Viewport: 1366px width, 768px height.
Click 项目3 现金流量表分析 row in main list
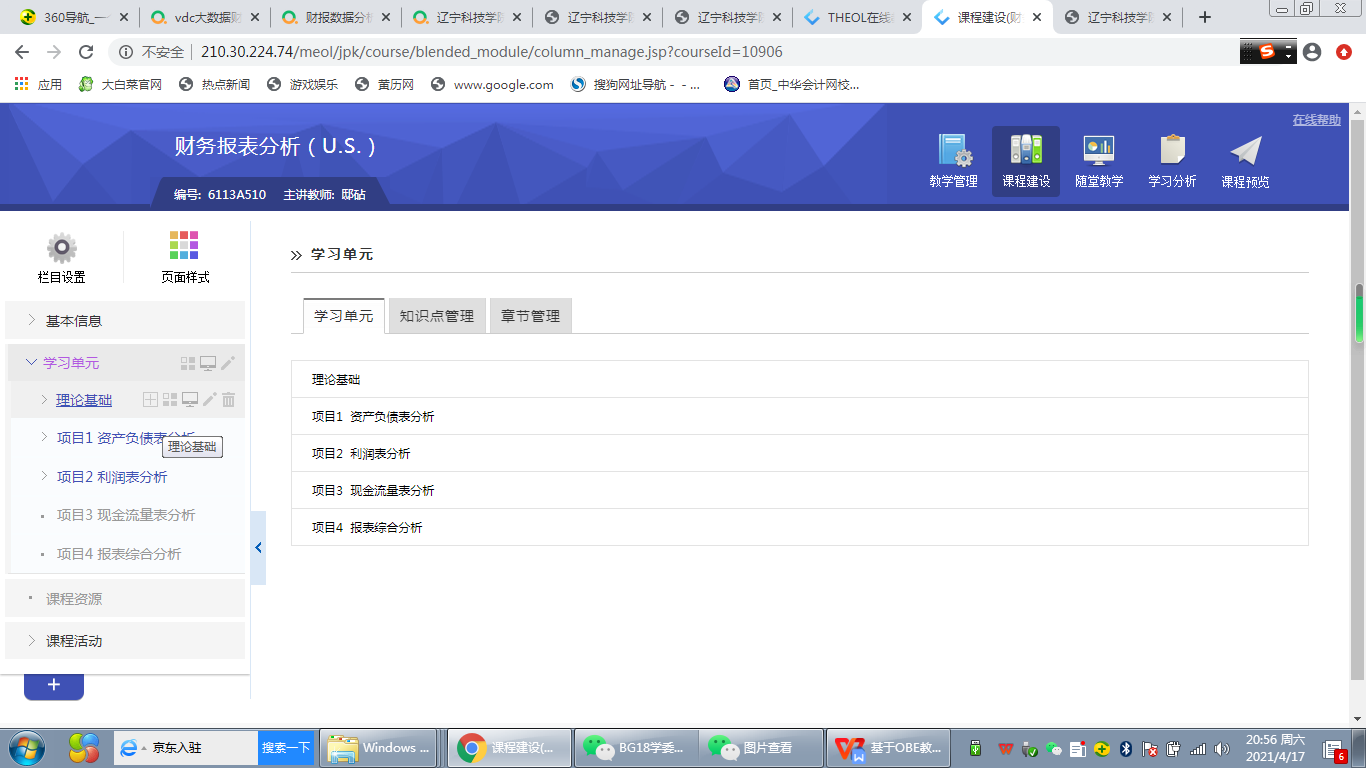pos(799,490)
